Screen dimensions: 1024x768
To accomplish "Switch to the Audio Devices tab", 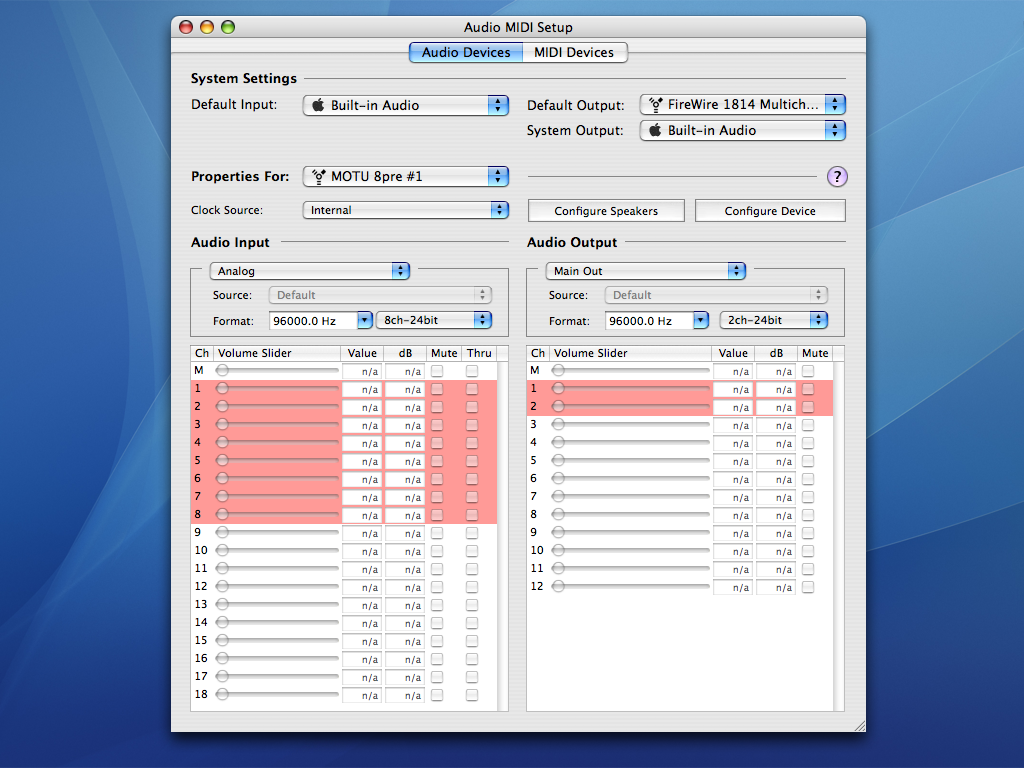I will [466, 52].
